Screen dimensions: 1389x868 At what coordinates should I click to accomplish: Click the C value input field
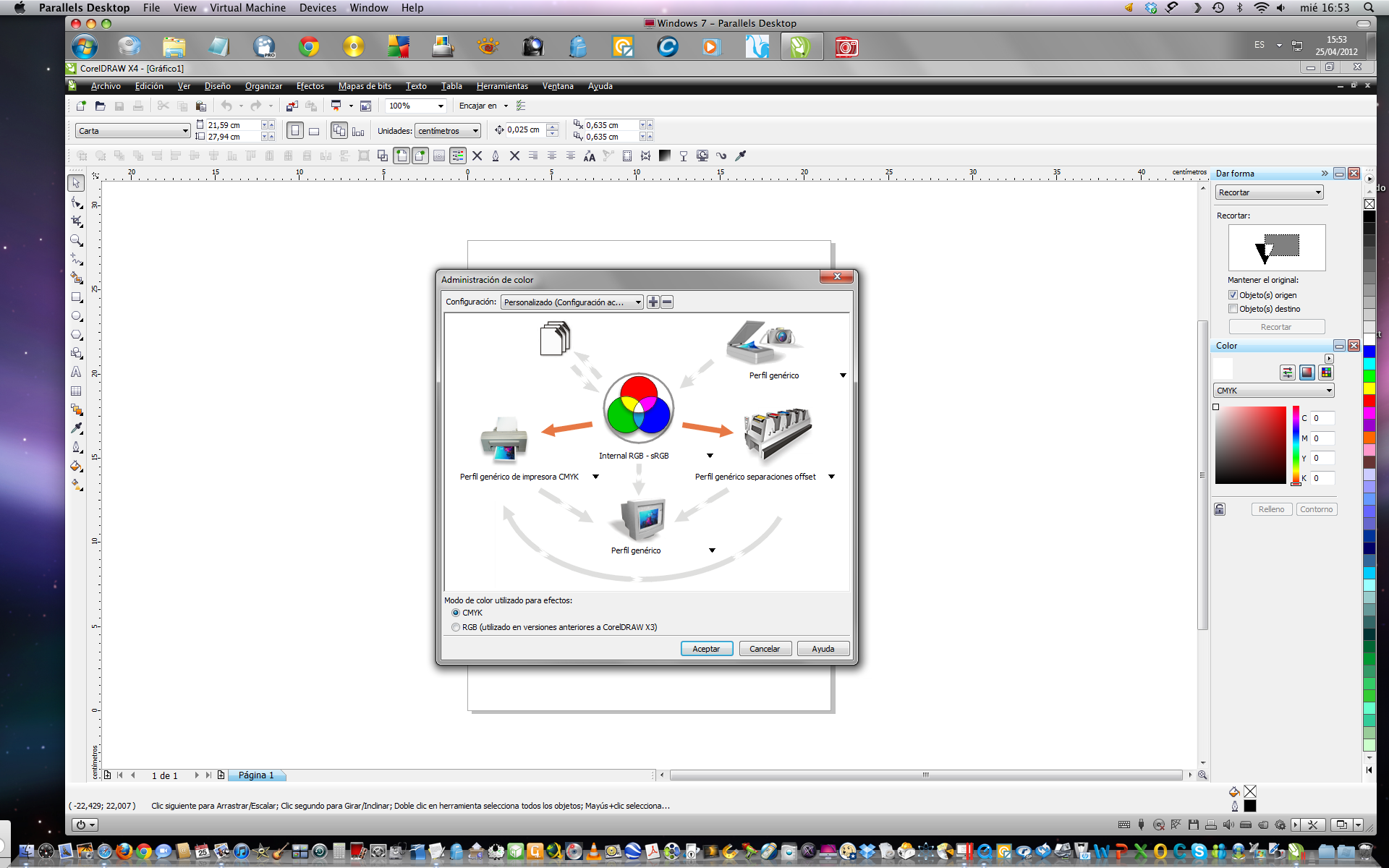[1322, 418]
